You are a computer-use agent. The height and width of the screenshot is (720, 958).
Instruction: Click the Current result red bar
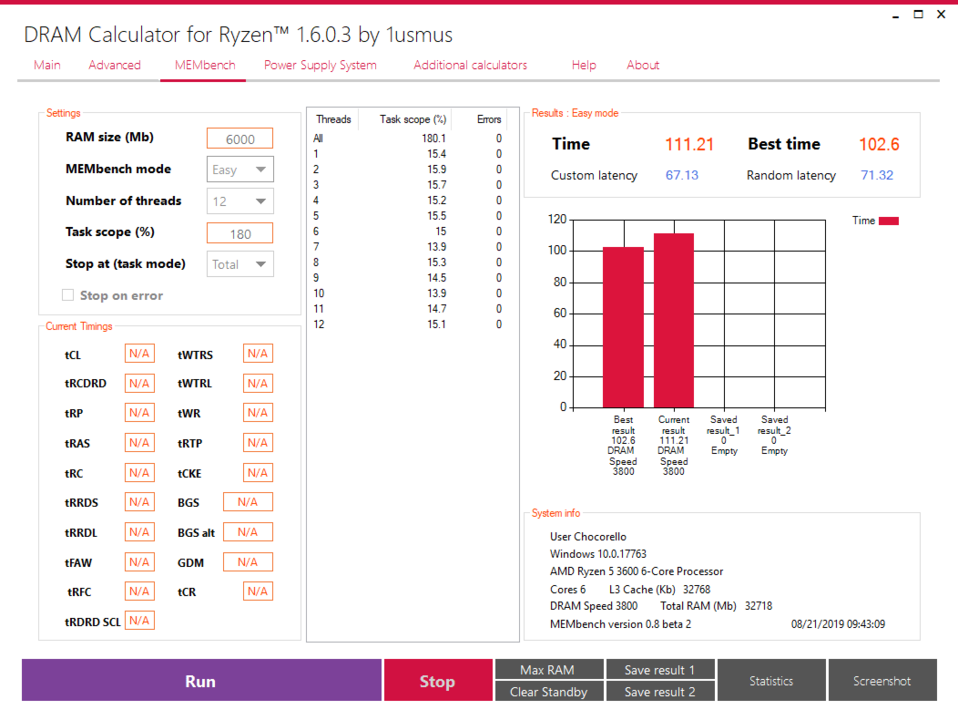click(674, 320)
